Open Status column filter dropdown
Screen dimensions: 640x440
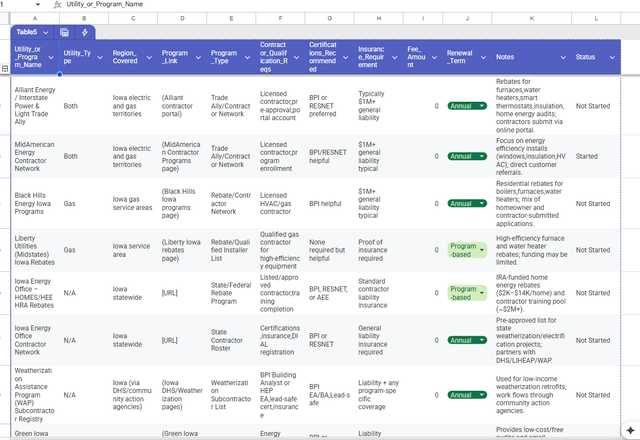[x=612, y=58]
